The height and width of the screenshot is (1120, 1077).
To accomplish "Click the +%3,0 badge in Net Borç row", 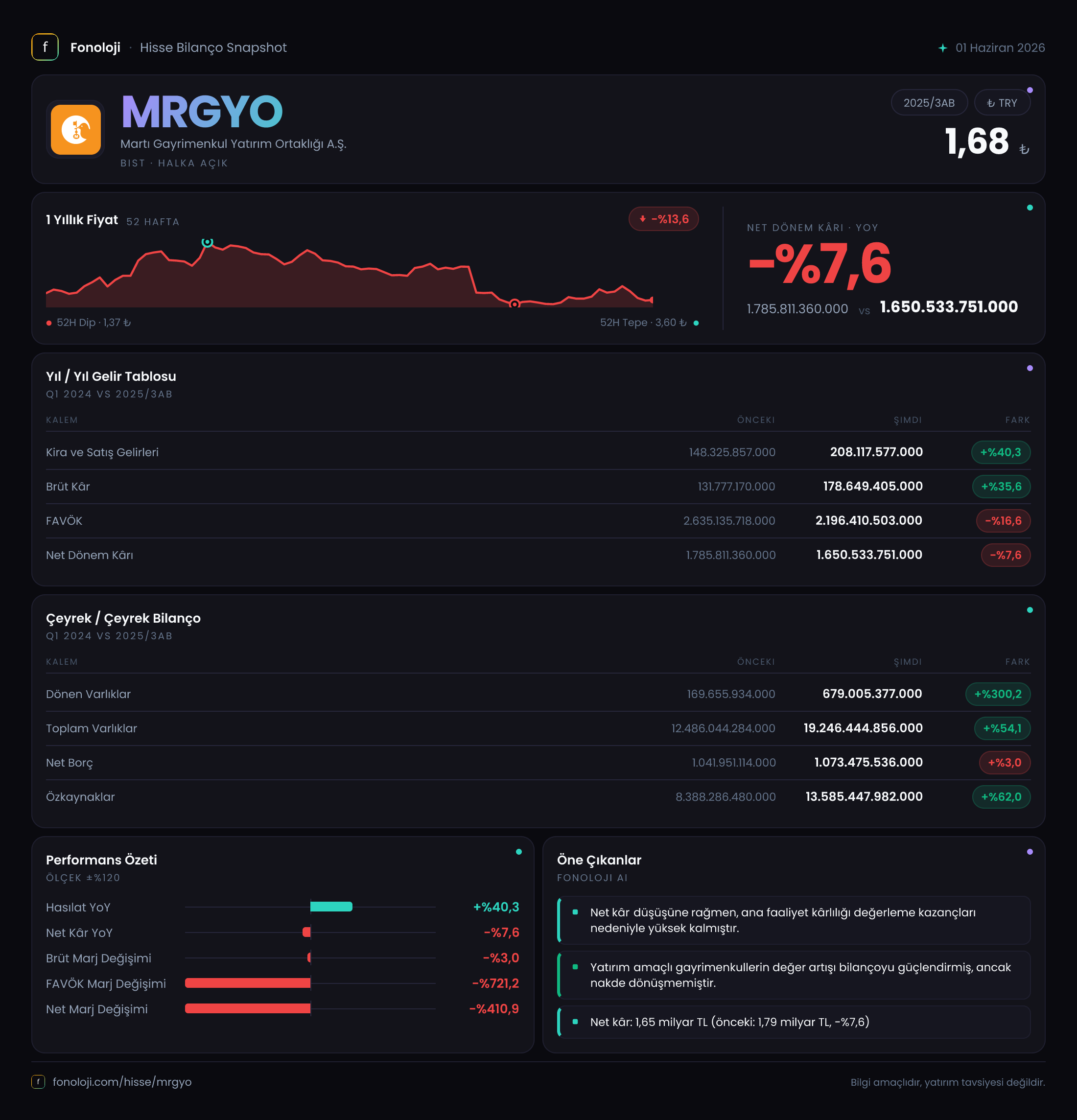I will (1005, 762).
